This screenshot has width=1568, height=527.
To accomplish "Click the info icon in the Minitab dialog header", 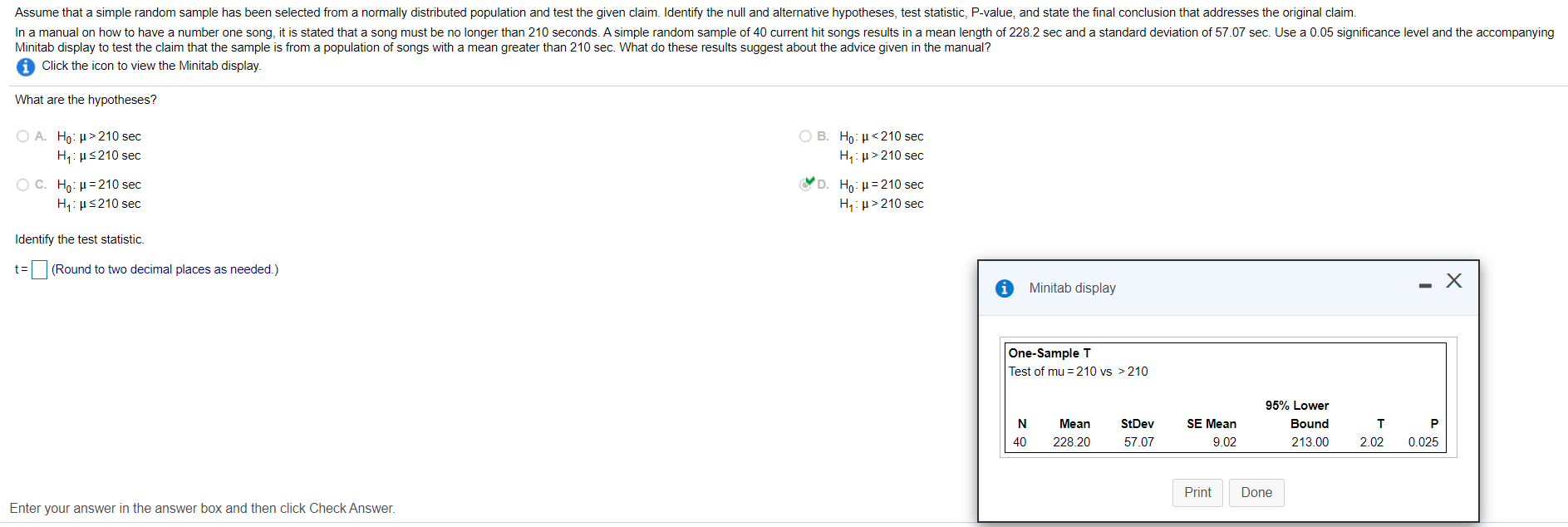I will pos(1005,288).
